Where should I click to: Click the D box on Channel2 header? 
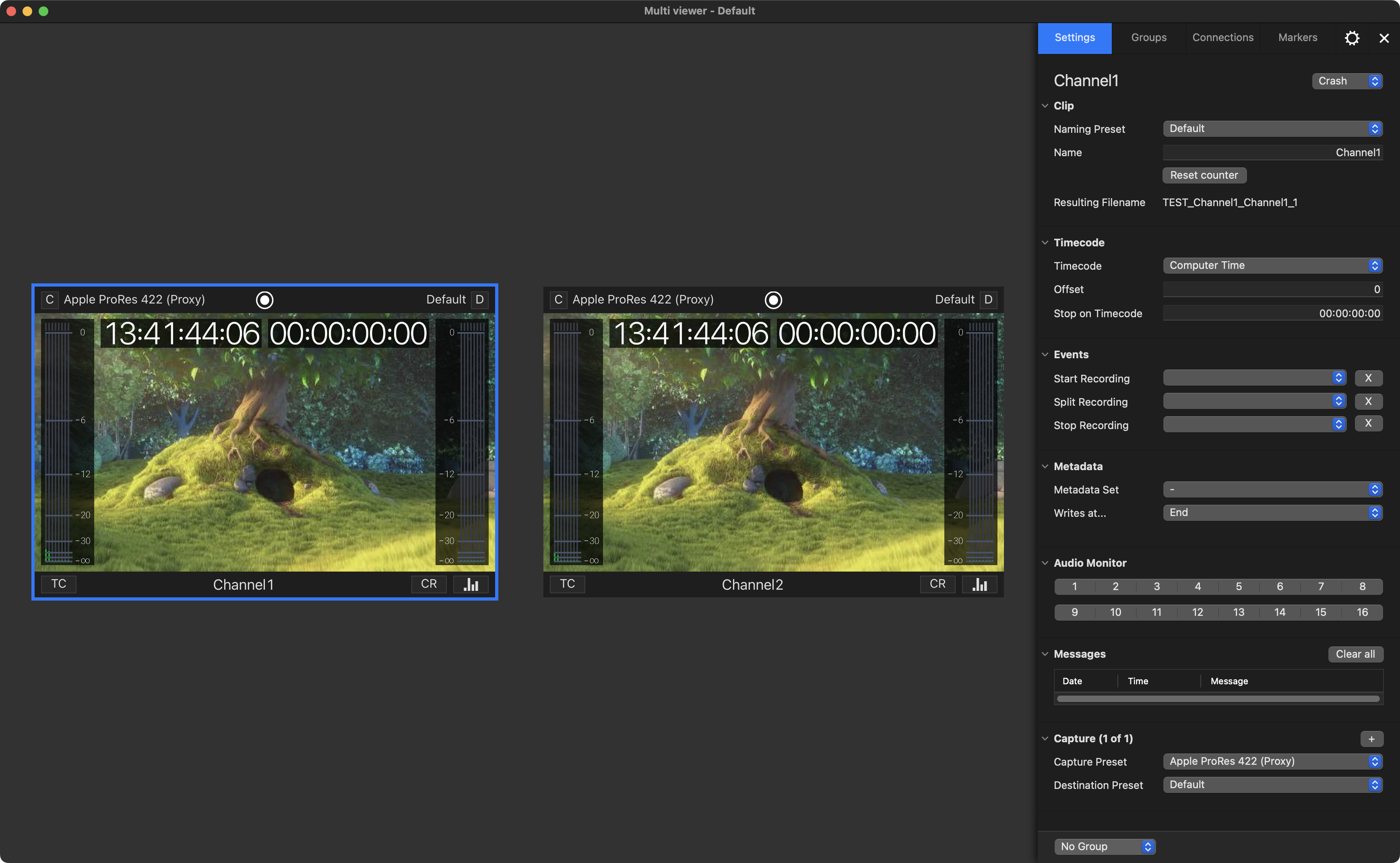988,299
